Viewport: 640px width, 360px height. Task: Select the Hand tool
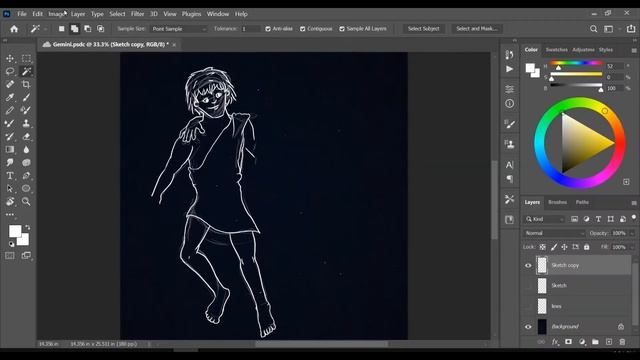click(10, 202)
